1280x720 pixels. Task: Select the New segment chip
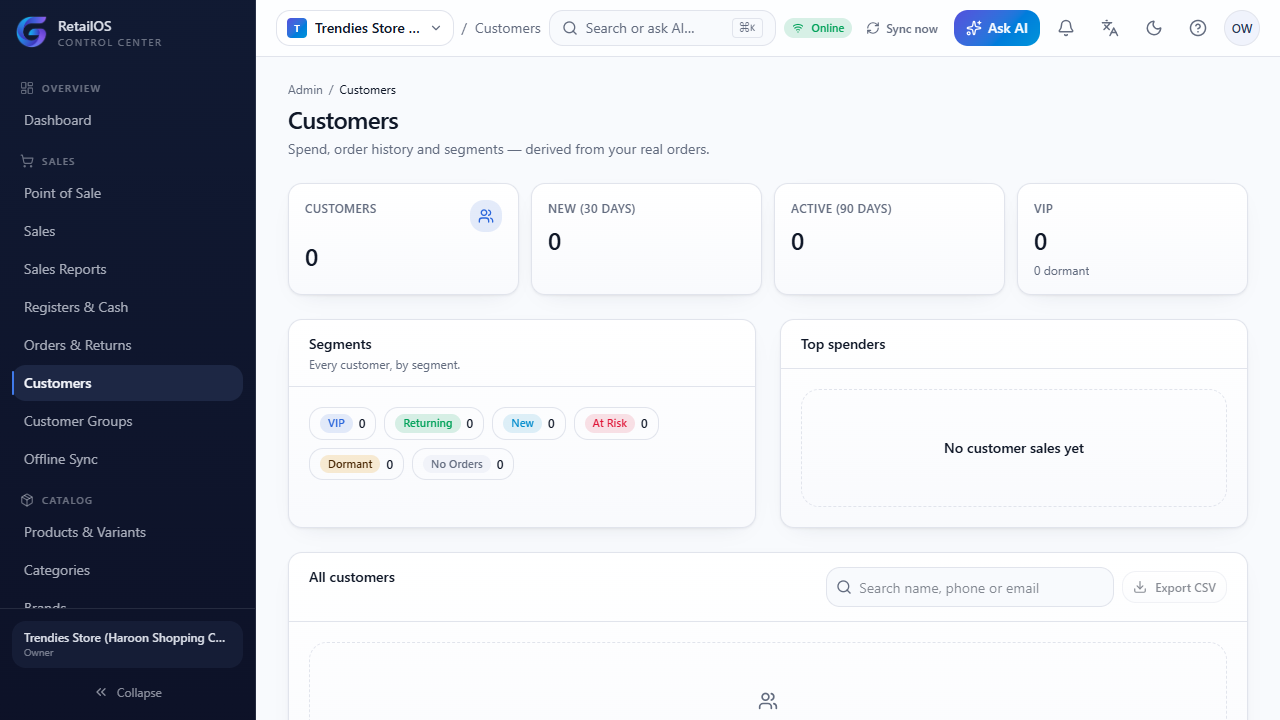click(x=529, y=424)
